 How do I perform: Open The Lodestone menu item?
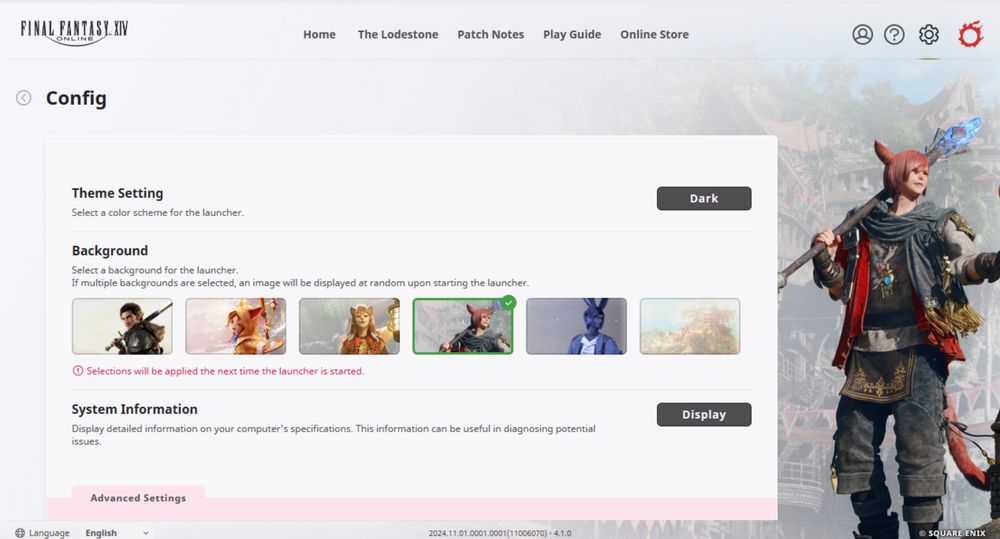pyautogui.click(x=397, y=34)
